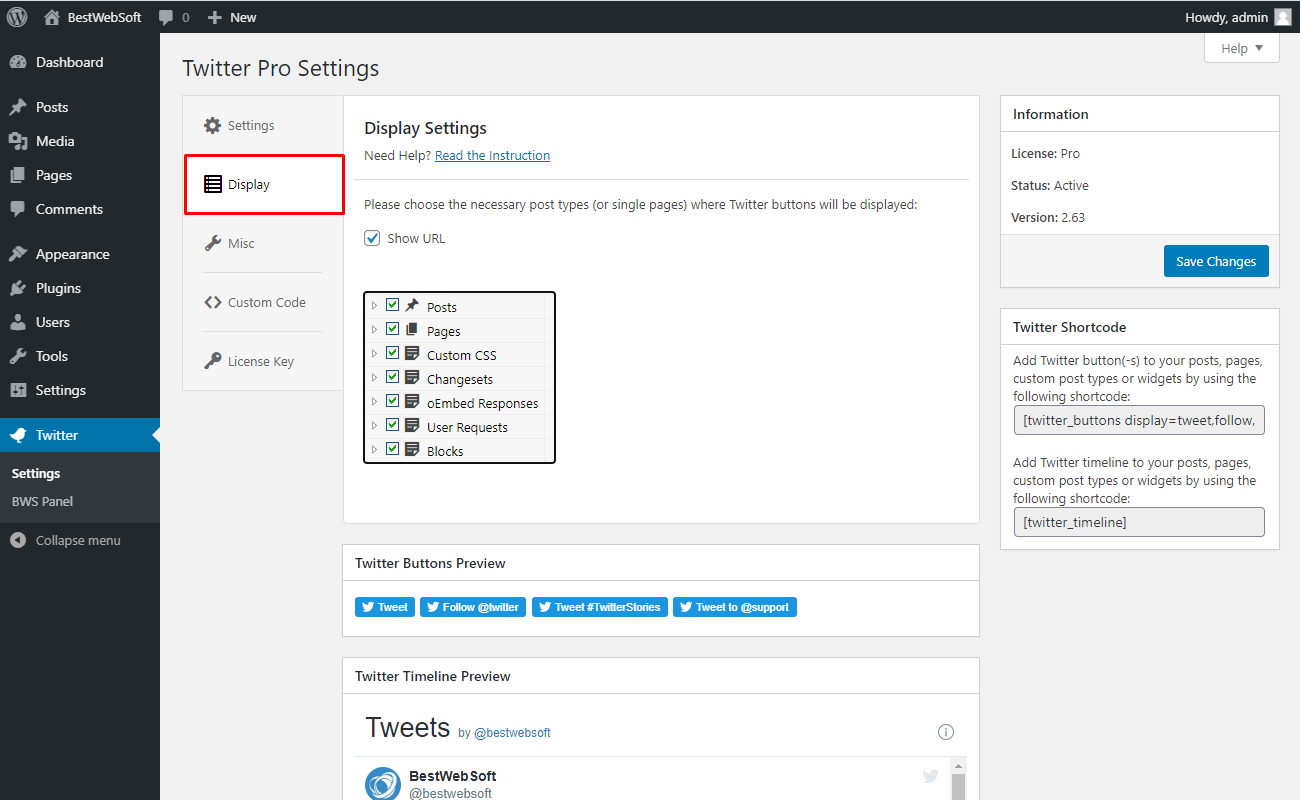Click the Appearance brush icon
1300x800 pixels.
pos(18,254)
